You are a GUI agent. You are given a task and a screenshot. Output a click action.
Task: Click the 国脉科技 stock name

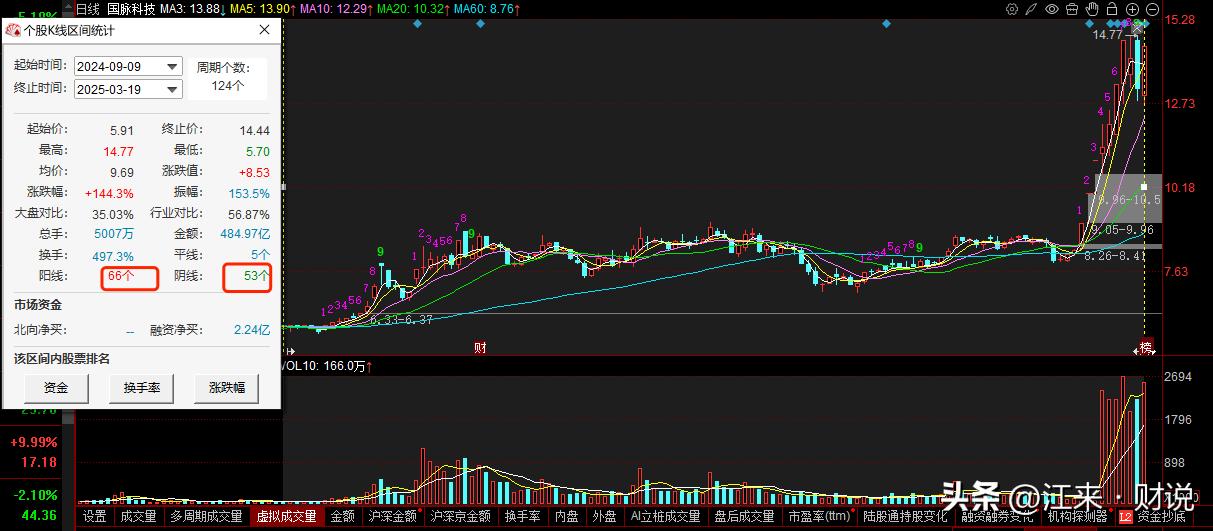click(132, 8)
